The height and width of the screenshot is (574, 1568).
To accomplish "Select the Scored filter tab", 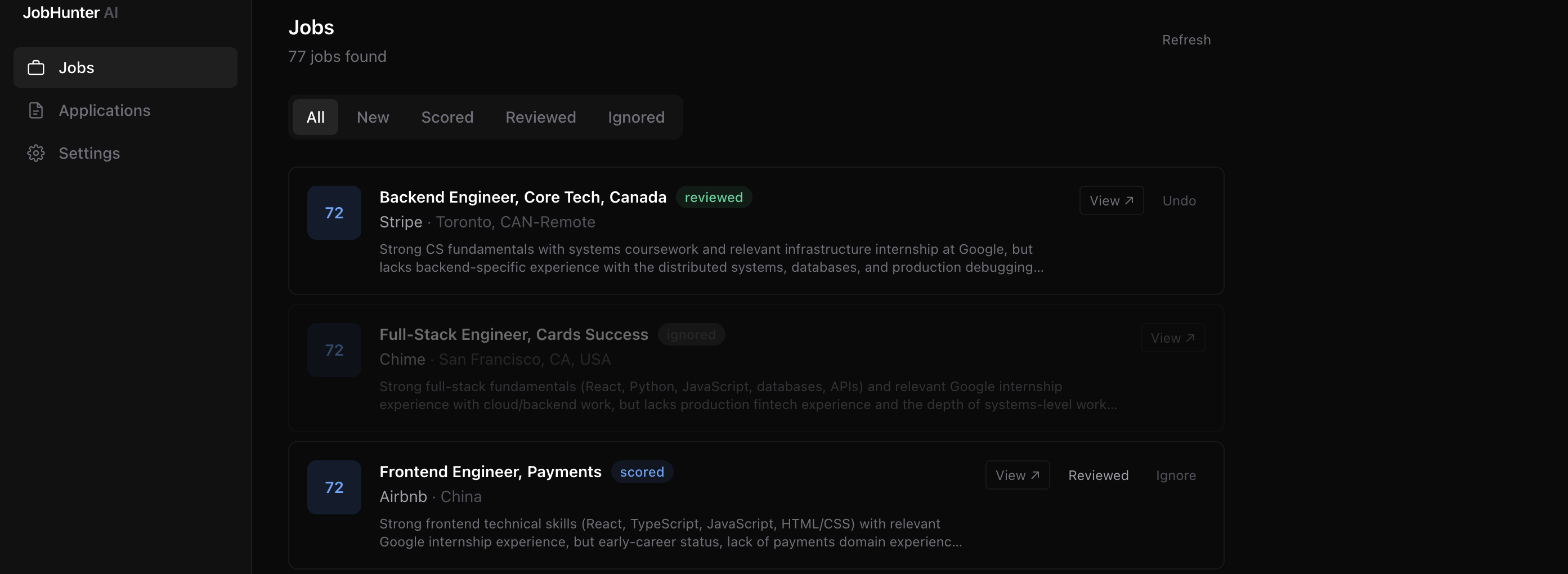I will (447, 117).
